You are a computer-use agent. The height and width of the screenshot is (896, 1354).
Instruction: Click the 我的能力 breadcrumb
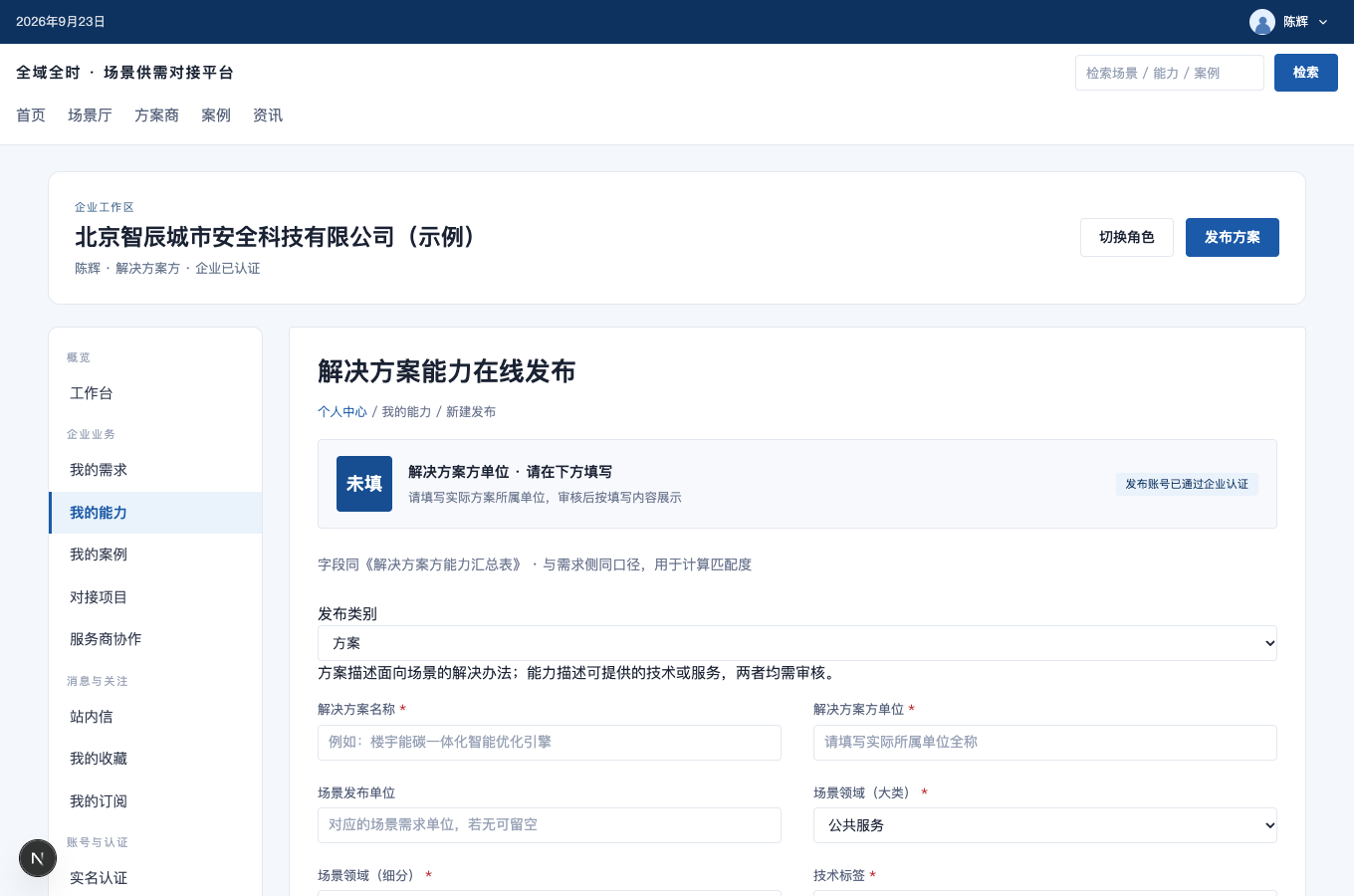pyautogui.click(x=406, y=411)
